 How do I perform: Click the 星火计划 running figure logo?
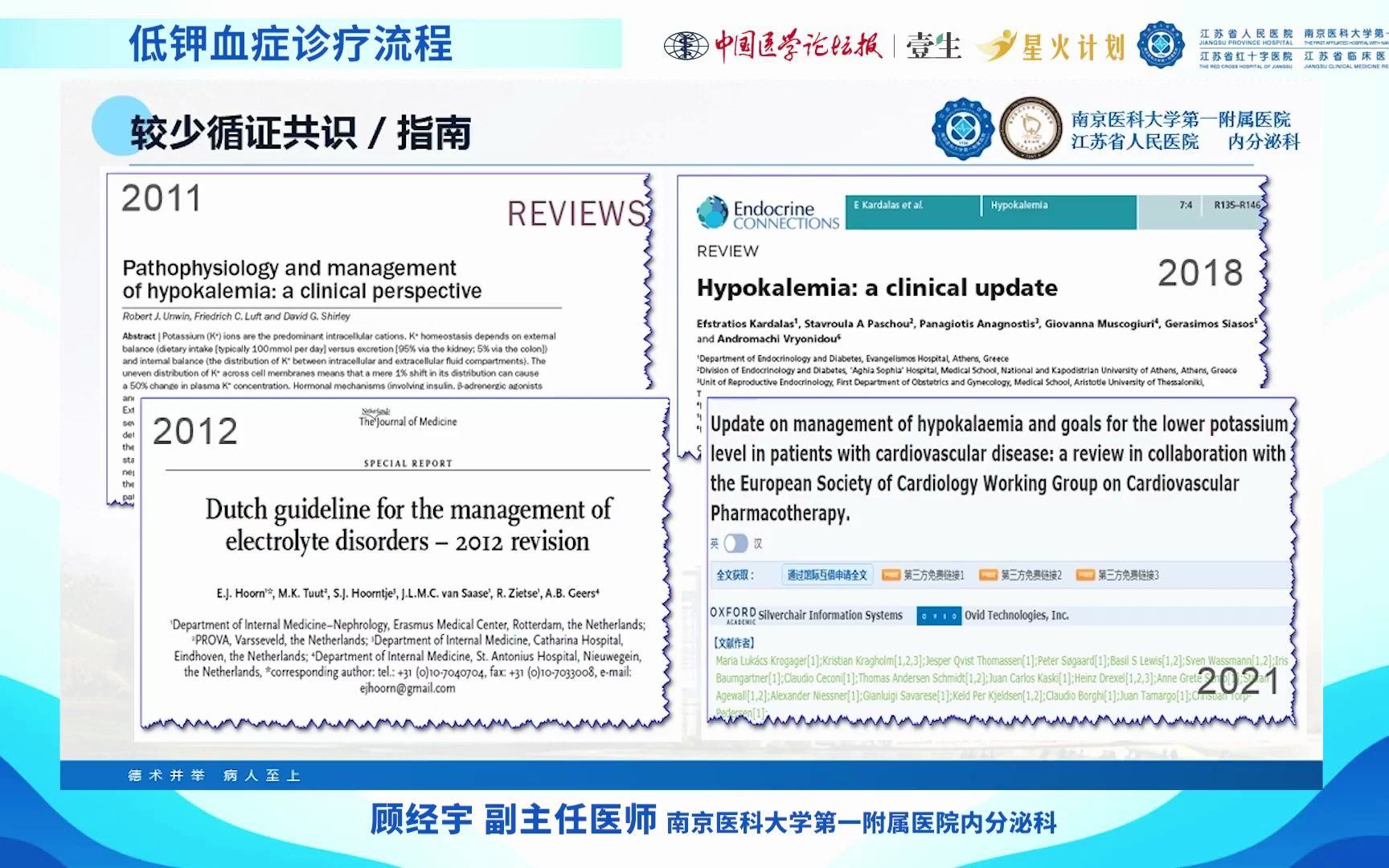[x=997, y=45]
